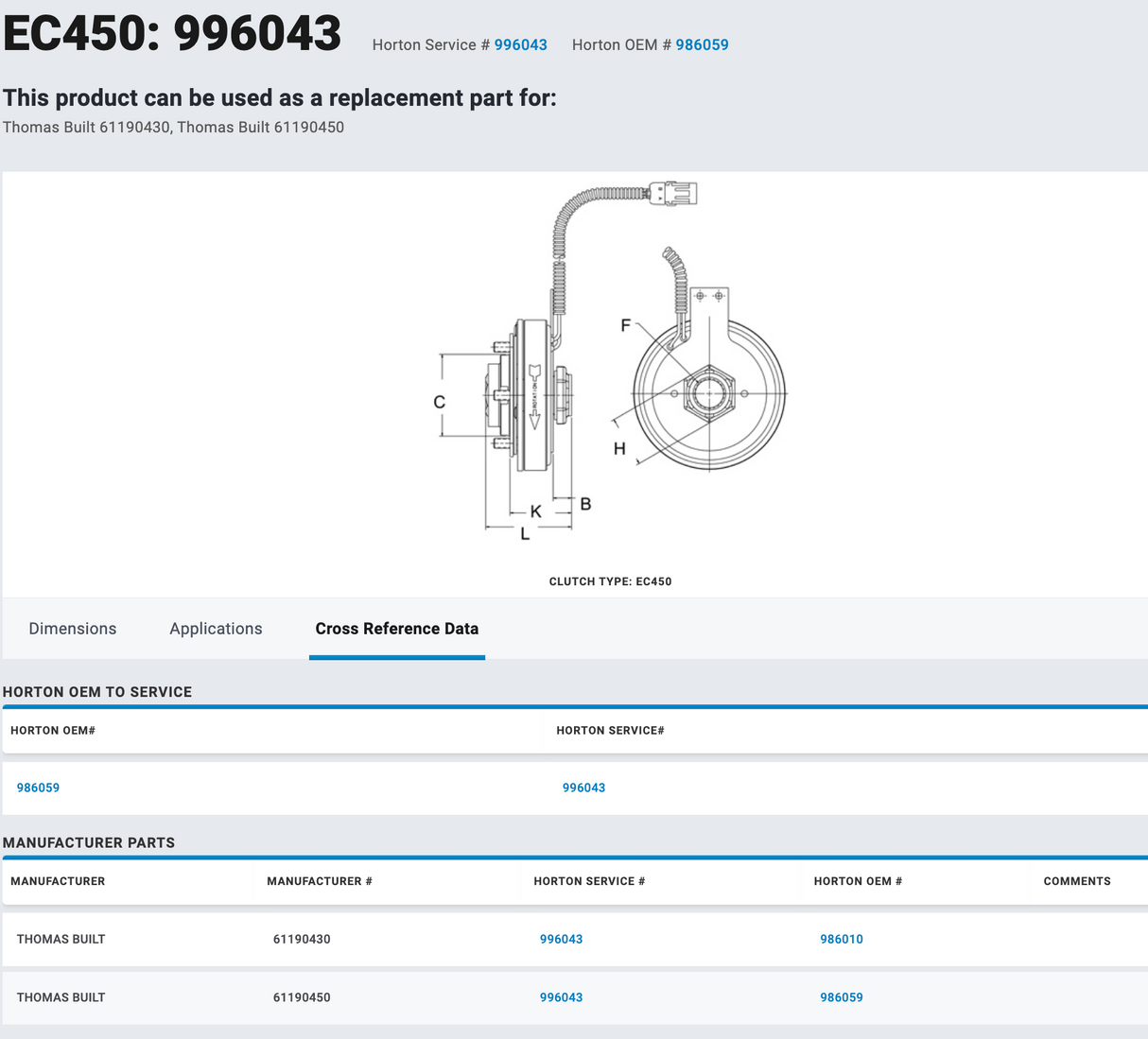Select the Cross Reference Data tab
The width and height of the screenshot is (1148, 1039).
(396, 629)
